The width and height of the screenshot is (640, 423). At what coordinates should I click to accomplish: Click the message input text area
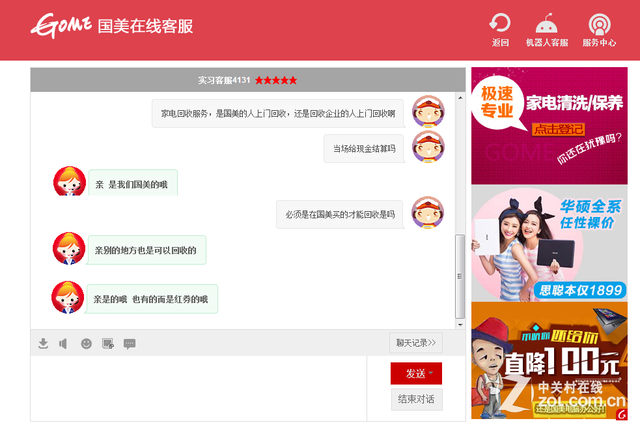pyautogui.click(x=198, y=388)
